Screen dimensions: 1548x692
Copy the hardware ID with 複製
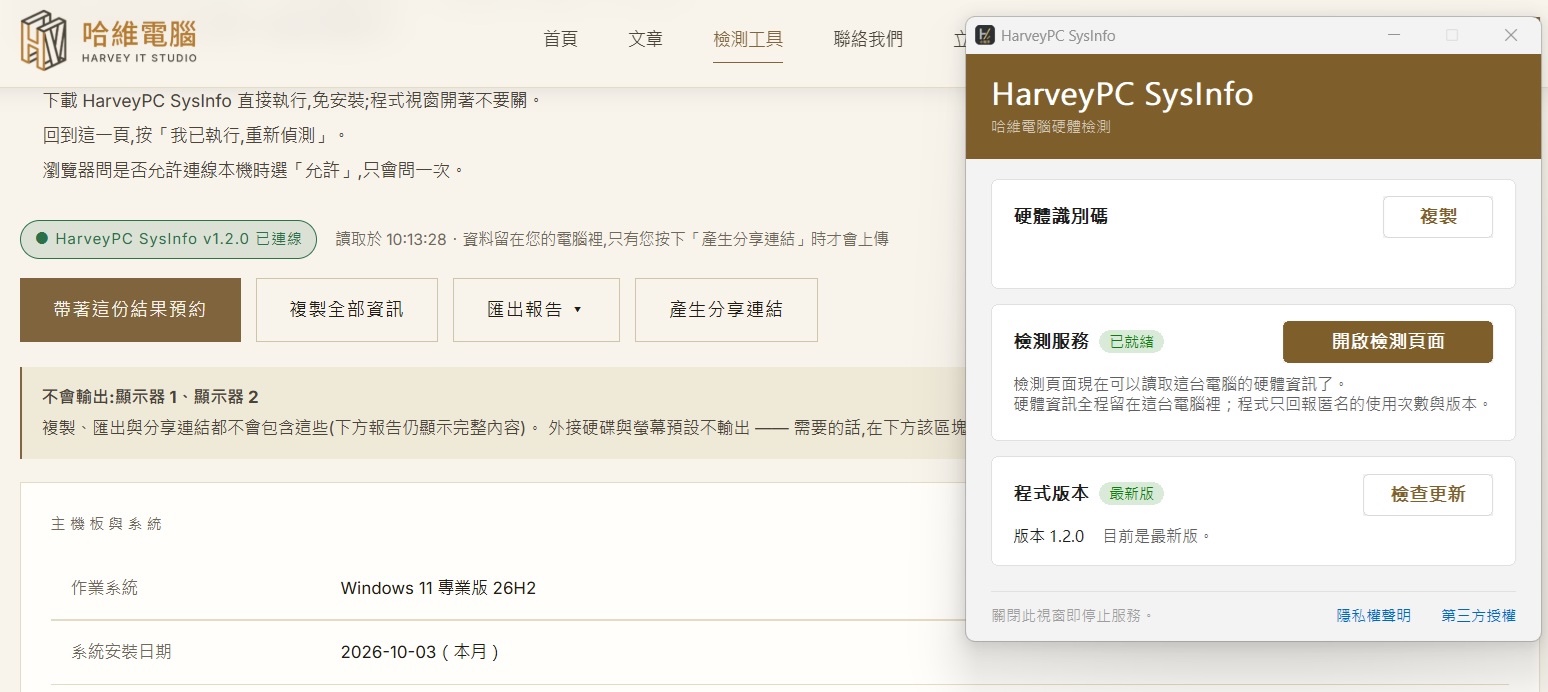pyautogui.click(x=1438, y=217)
